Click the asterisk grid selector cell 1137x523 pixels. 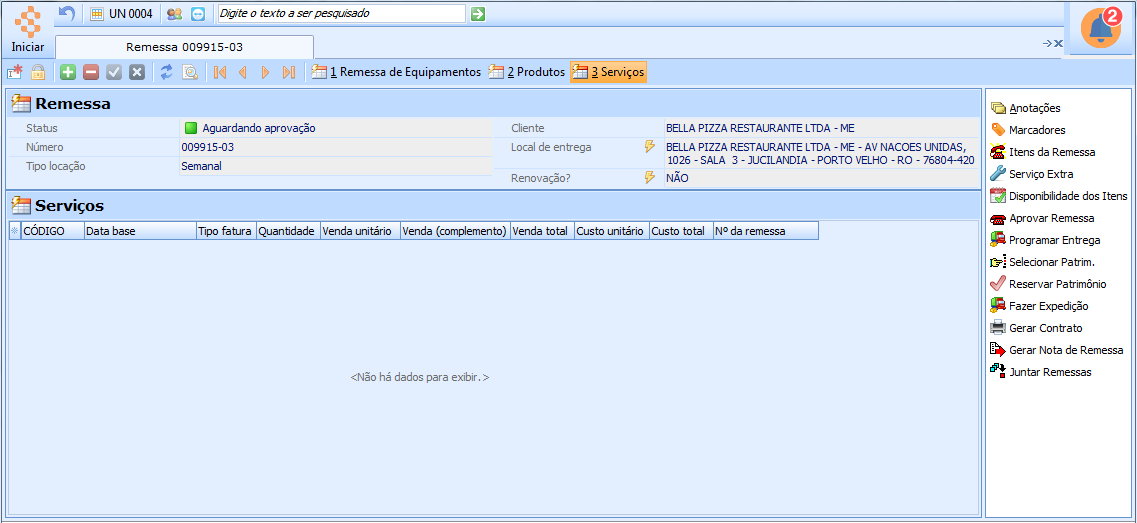(15, 231)
